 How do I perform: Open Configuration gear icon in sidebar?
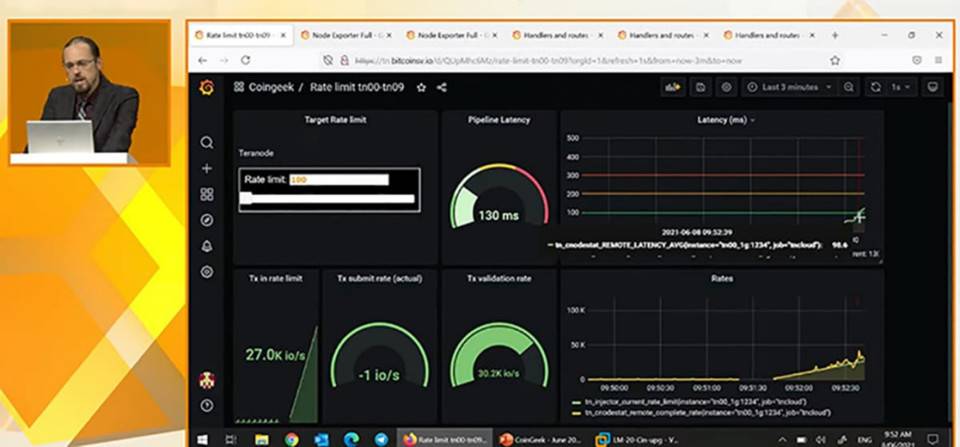(x=207, y=272)
